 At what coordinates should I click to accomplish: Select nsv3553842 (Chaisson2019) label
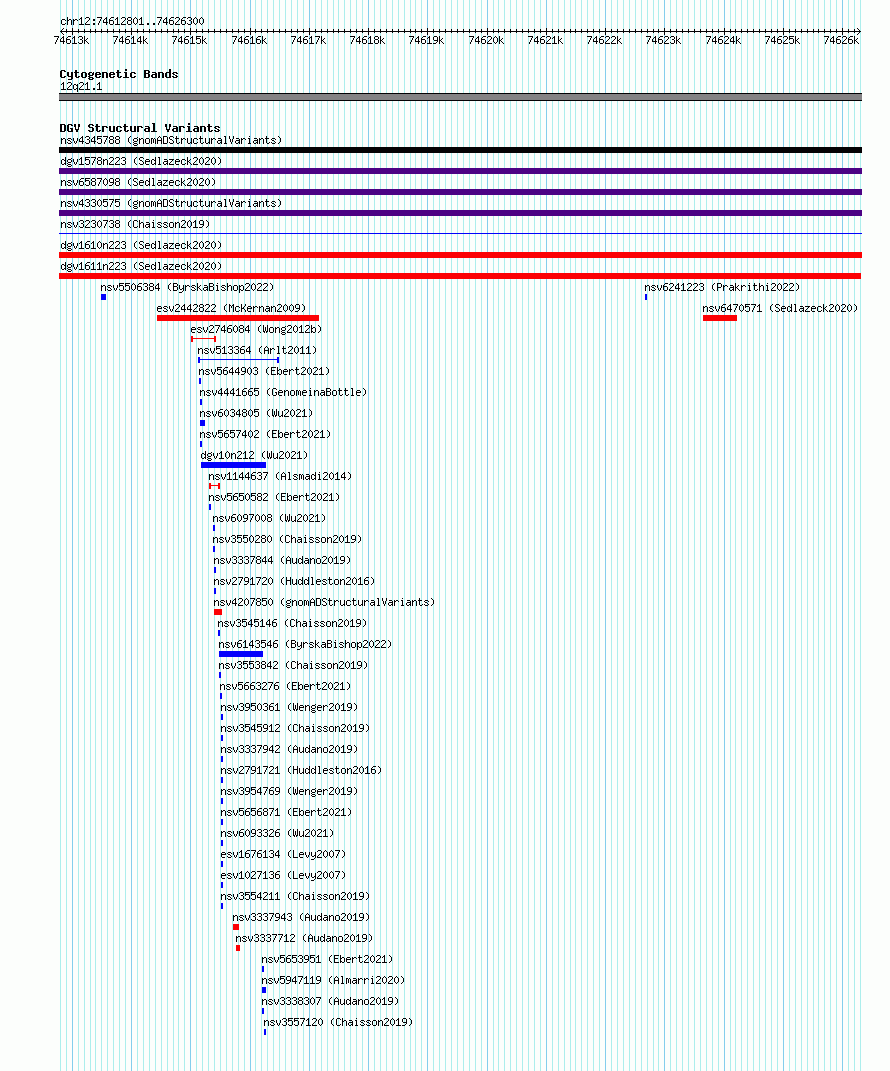coord(294,665)
